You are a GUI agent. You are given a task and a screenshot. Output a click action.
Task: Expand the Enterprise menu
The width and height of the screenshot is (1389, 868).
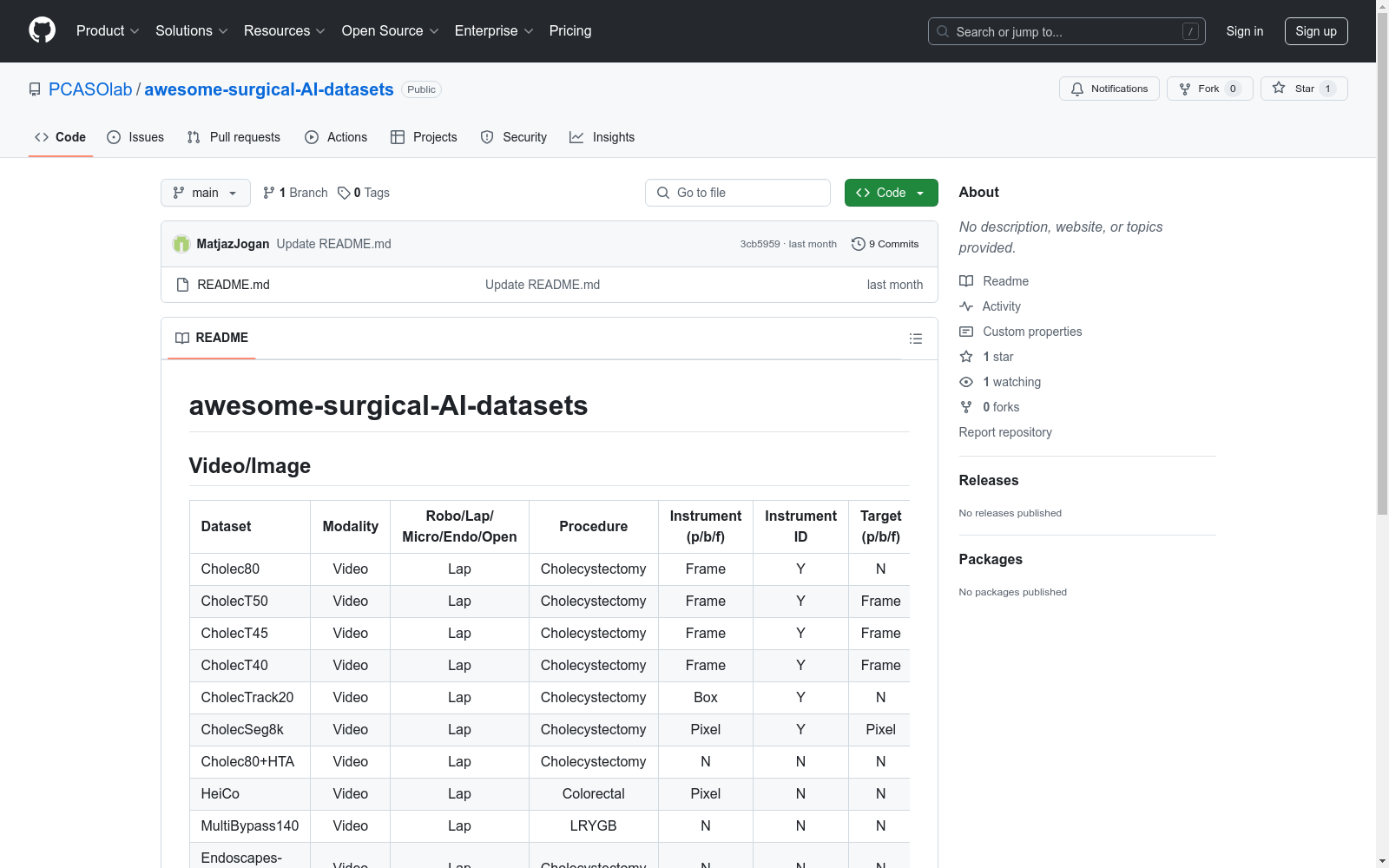494,31
